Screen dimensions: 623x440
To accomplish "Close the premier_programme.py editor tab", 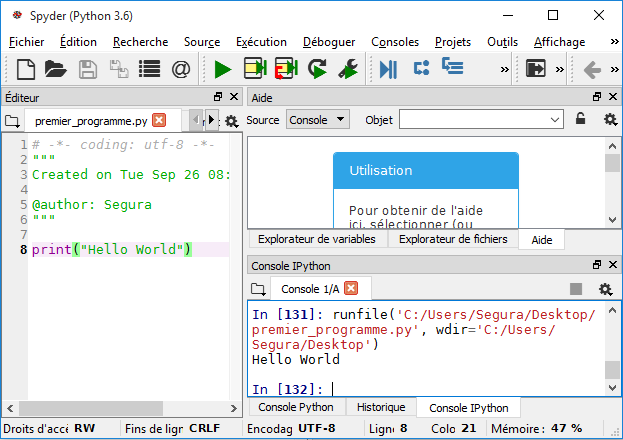I will click(x=159, y=121).
